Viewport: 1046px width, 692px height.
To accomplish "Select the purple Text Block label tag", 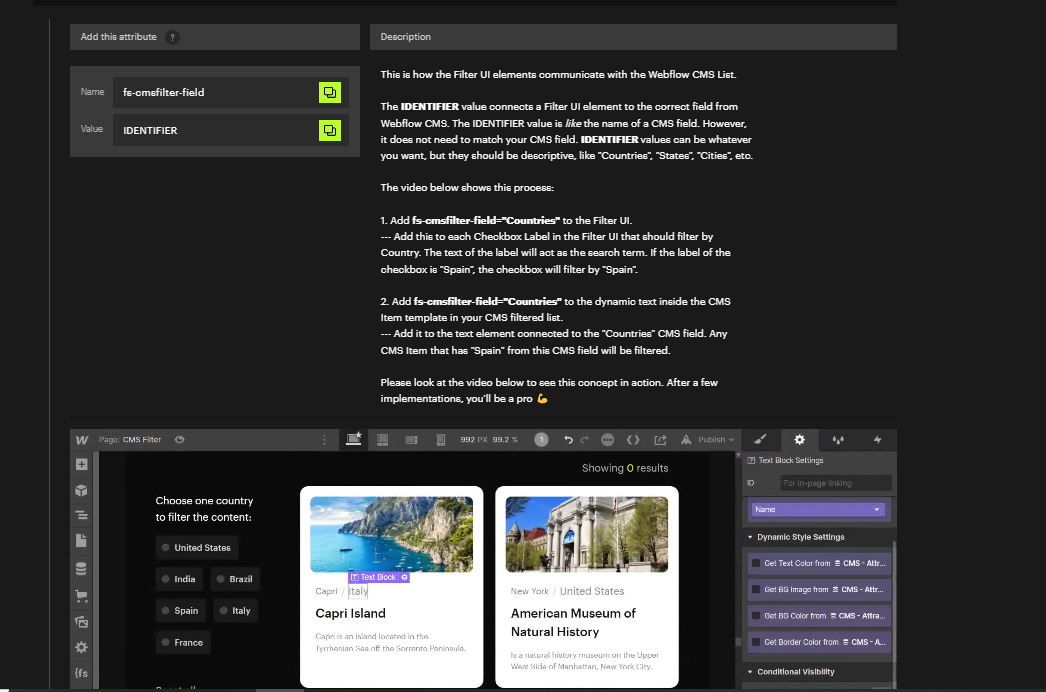I will 374,577.
